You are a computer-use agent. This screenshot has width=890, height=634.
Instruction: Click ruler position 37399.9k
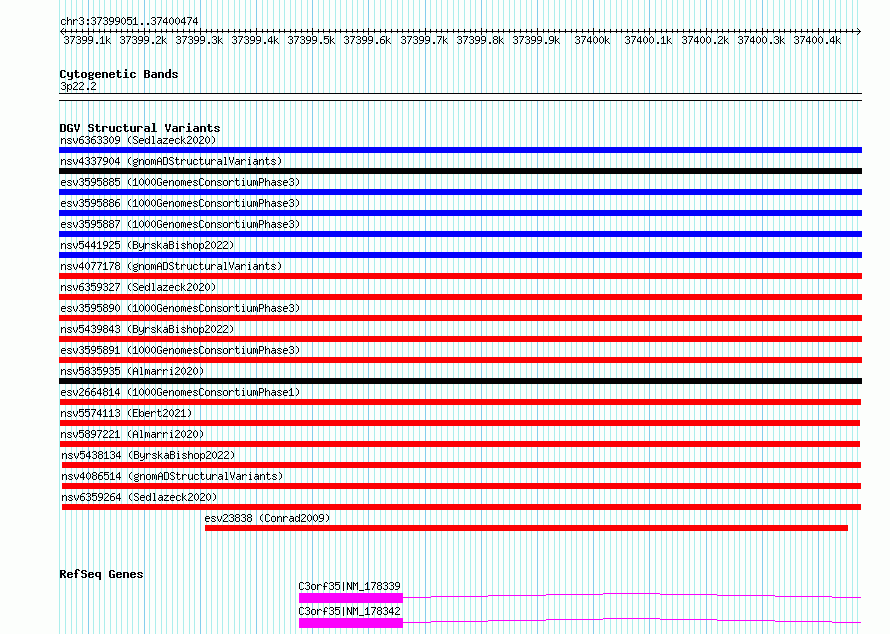pos(536,40)
